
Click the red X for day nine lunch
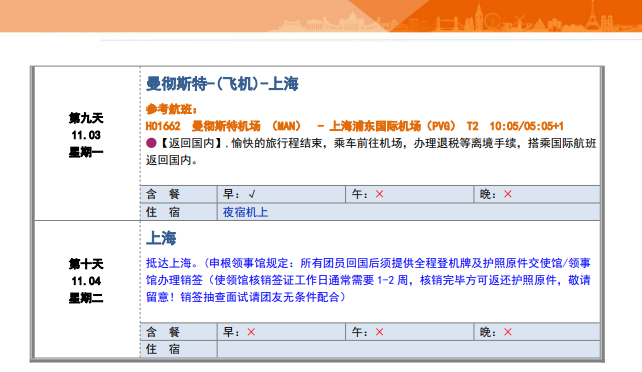(x=380, y=194)
